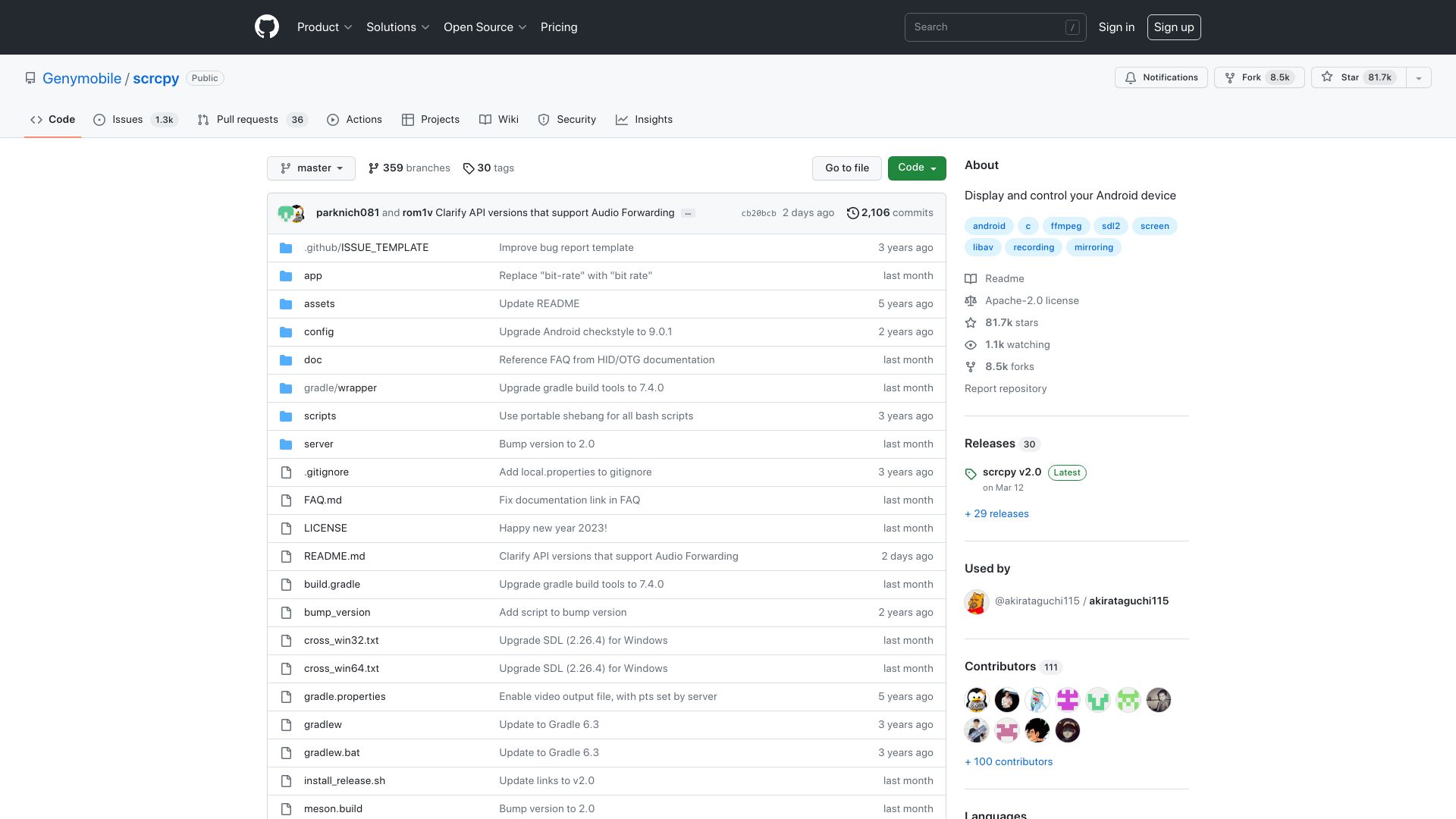This screenshot has height=819, width=1456.
Task: Click the file icon of README.md
Action: tap(286, 557)
